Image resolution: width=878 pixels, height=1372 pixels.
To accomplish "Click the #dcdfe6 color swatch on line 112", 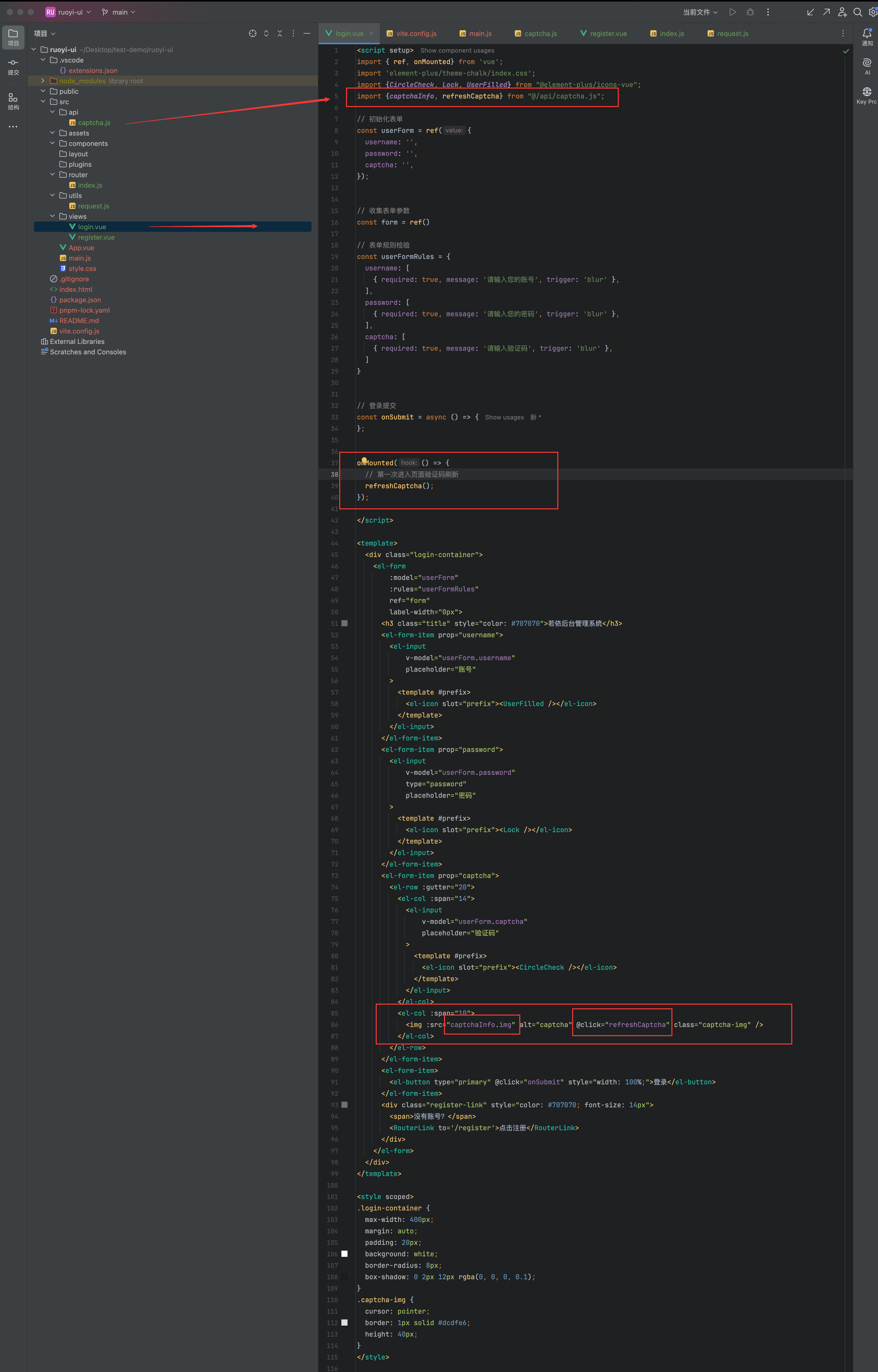I will point(344,1322).
